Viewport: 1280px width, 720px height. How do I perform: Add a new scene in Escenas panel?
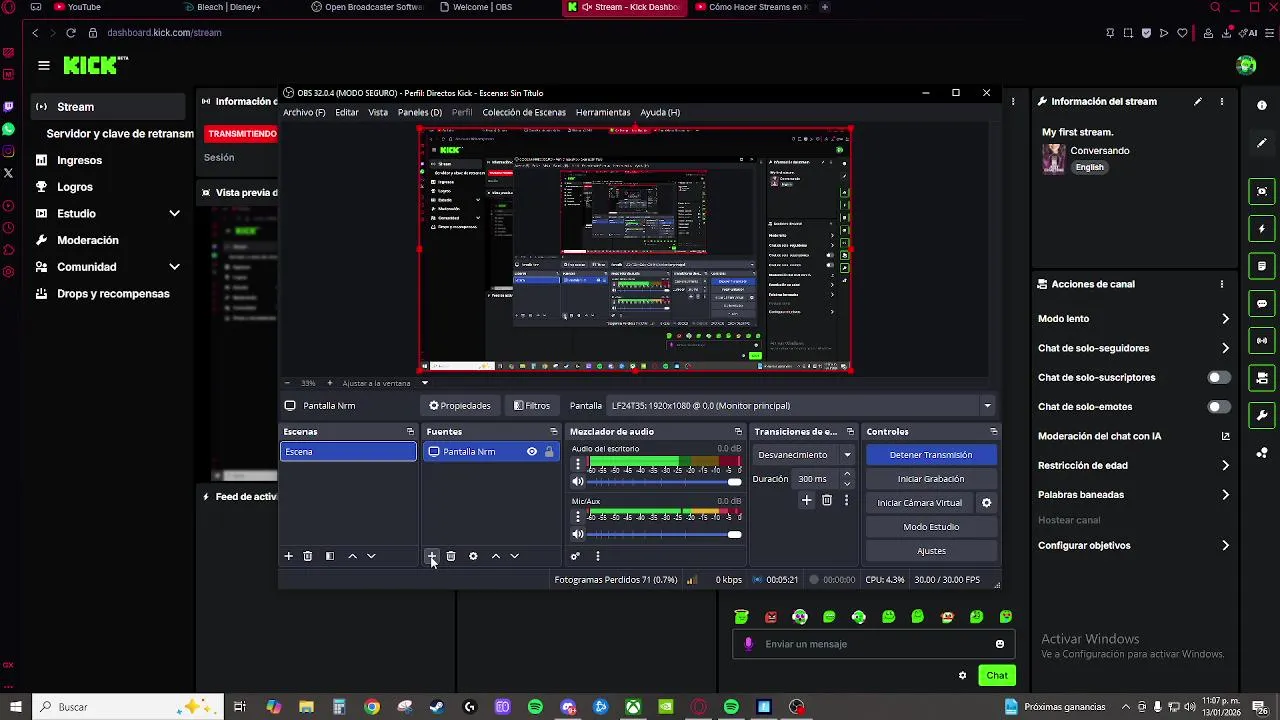point(288,556)
